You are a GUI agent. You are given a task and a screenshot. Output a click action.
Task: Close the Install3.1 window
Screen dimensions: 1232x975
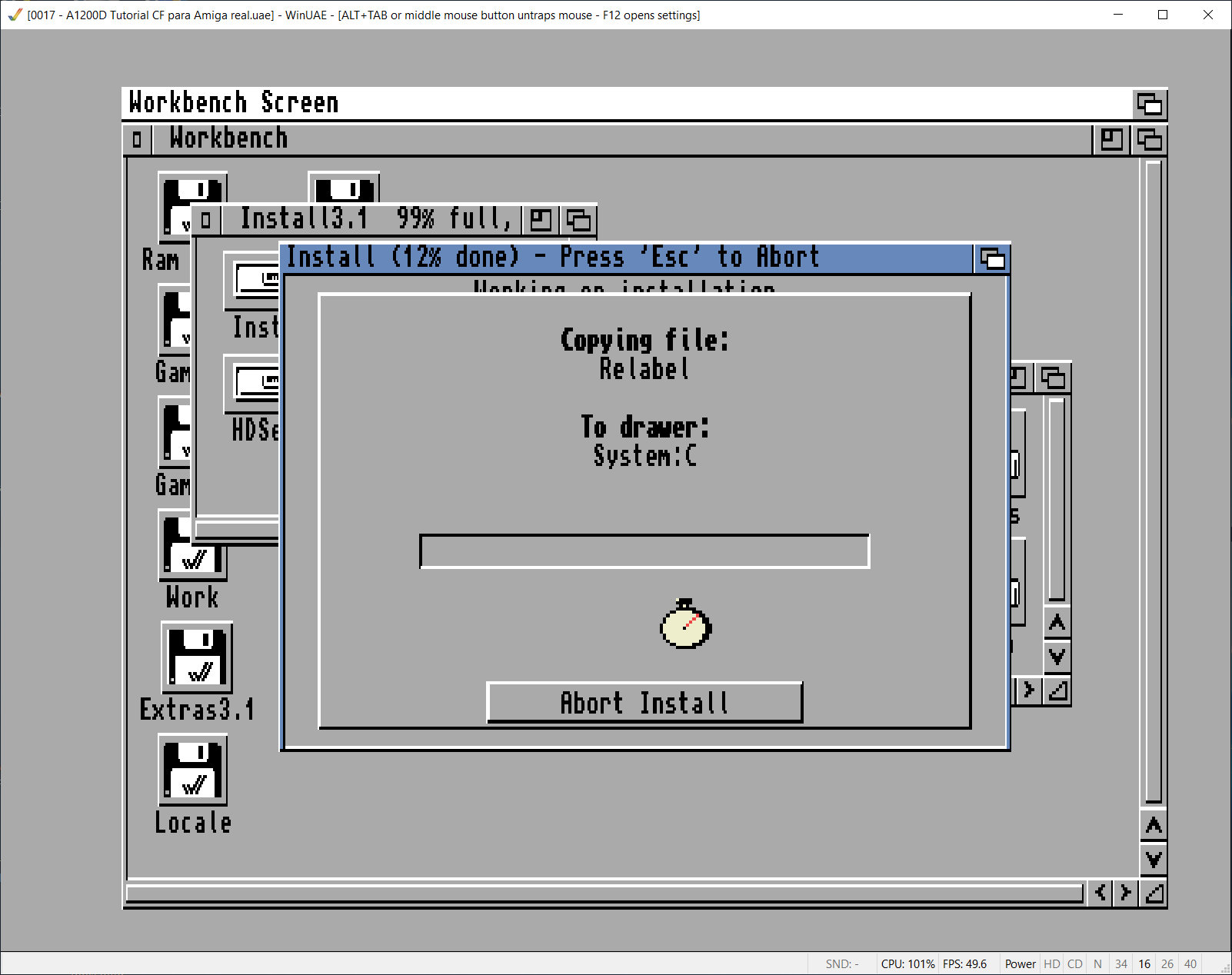pyautogui.click(x=205, y=220)
